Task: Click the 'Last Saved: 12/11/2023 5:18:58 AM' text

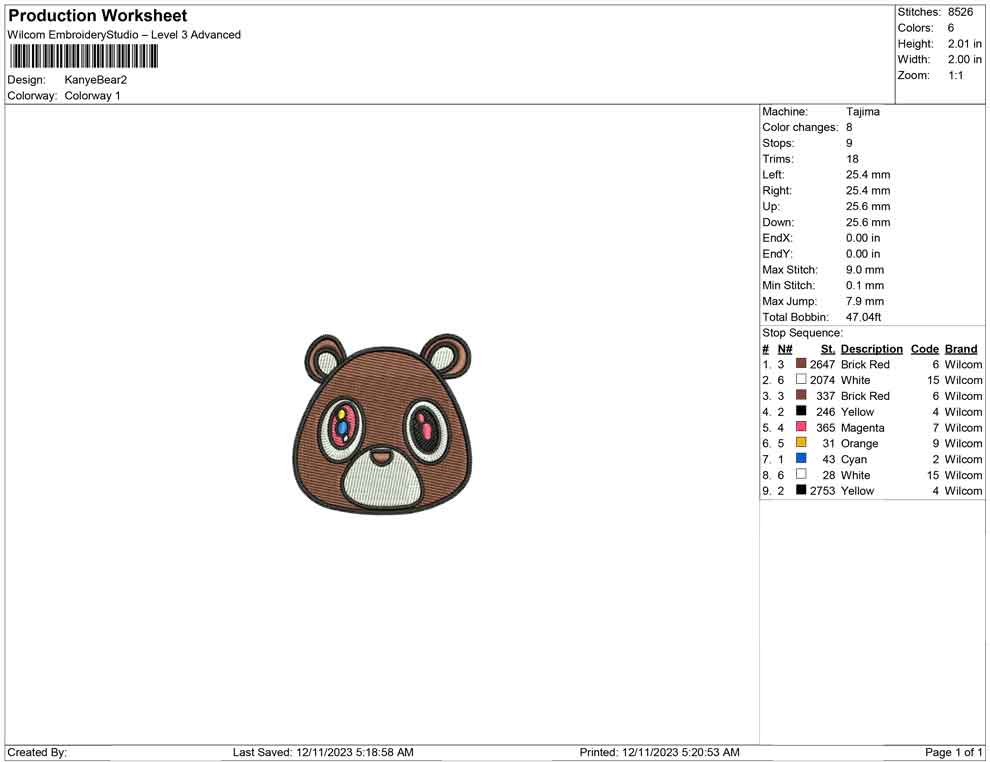Action: click(323, 752)
